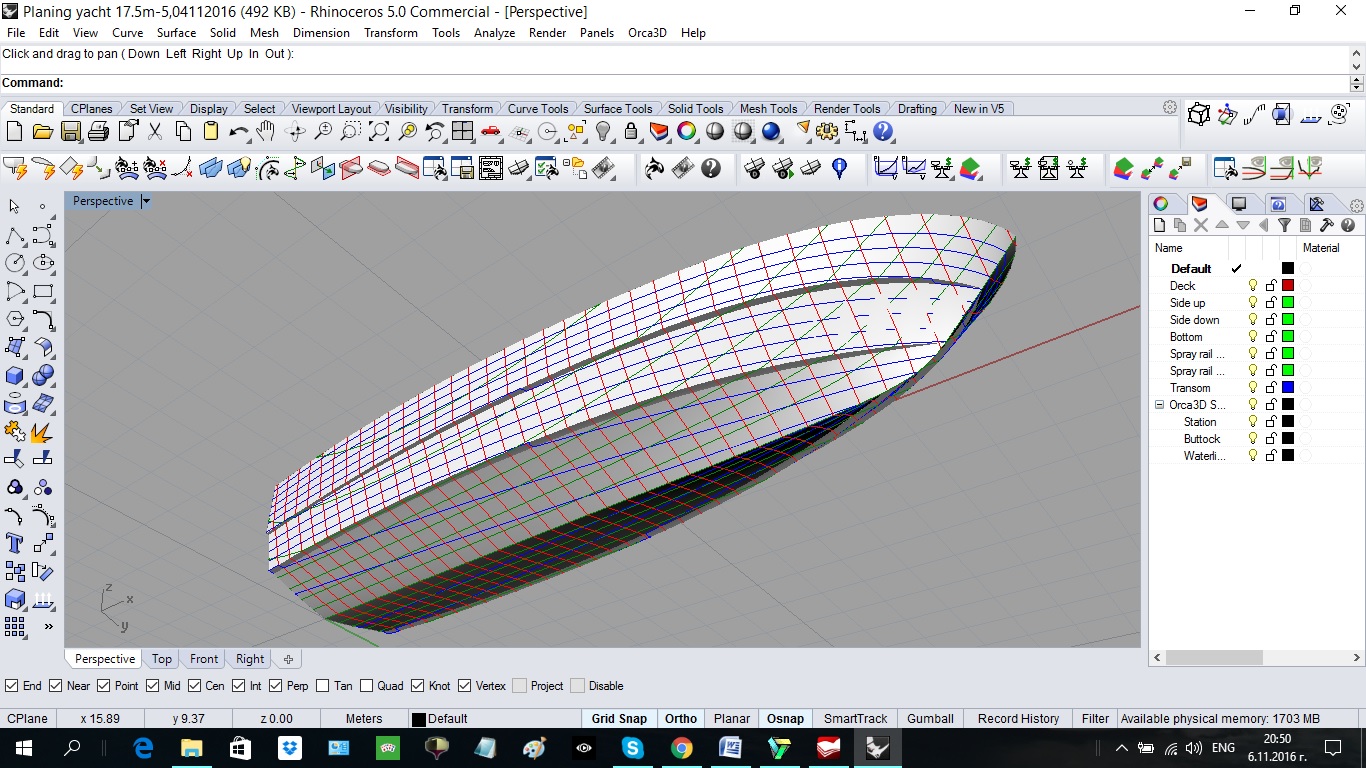Toggle Ortho in the status bar

pyautogui.click(x=681, y=718)
